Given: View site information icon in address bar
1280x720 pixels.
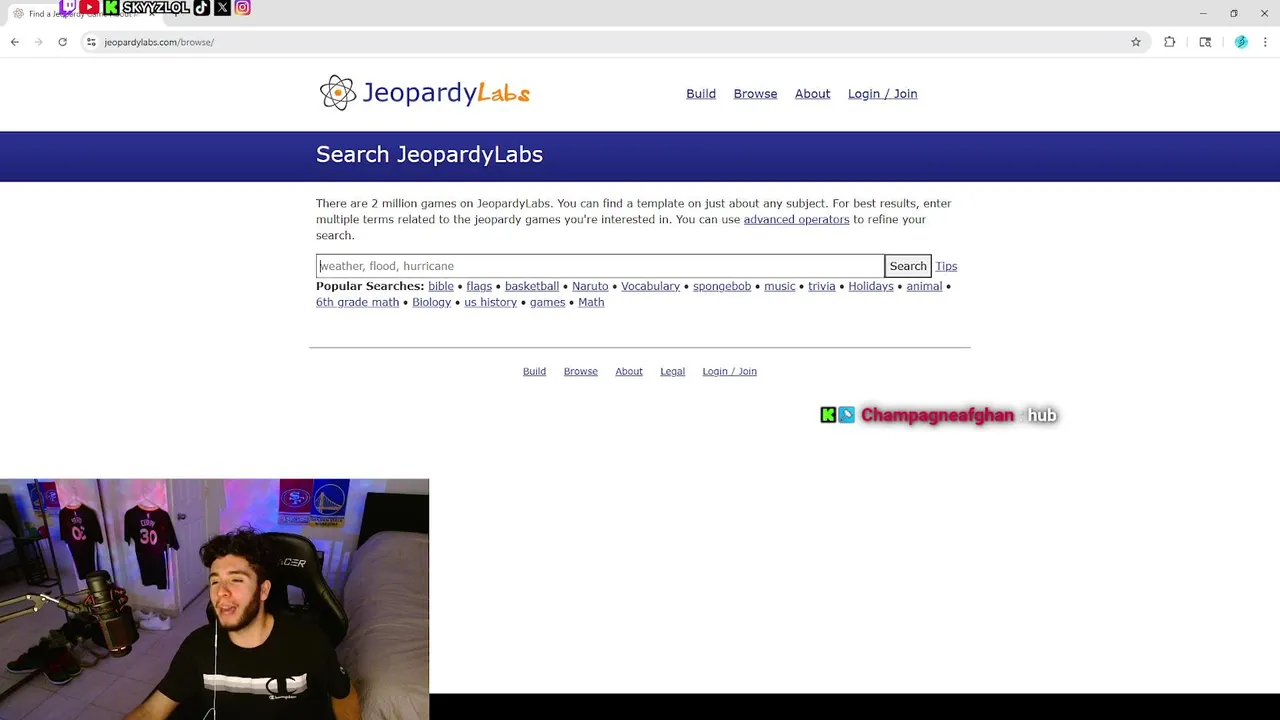Looking at the screenshot, I should (x=91, y=42).
